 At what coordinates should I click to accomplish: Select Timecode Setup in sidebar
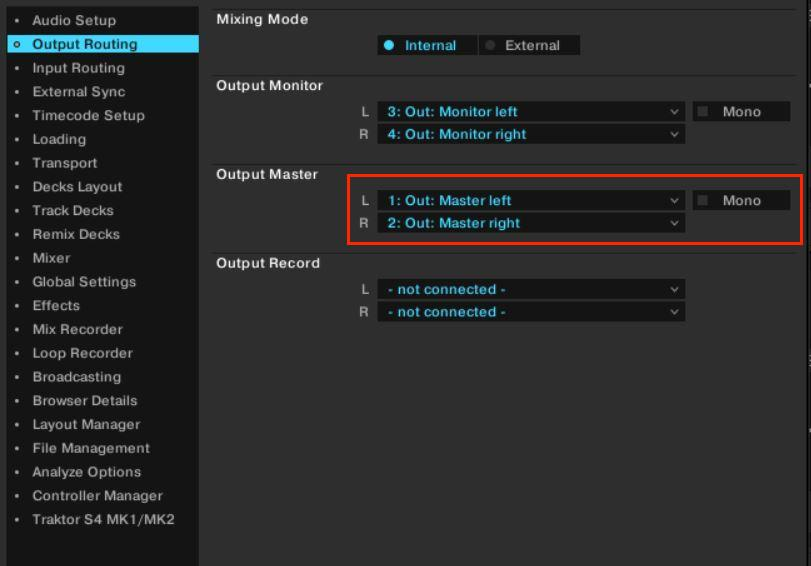88,116
